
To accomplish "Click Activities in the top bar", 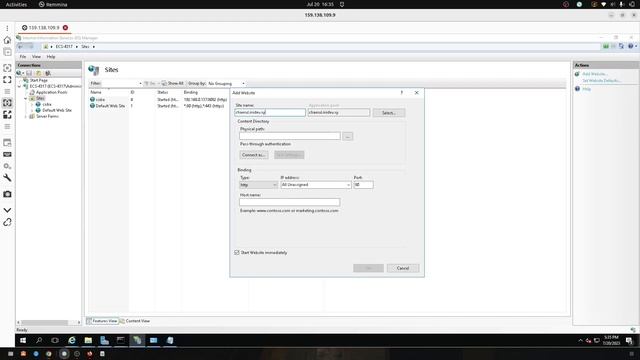I will click(x=16, y=4).
